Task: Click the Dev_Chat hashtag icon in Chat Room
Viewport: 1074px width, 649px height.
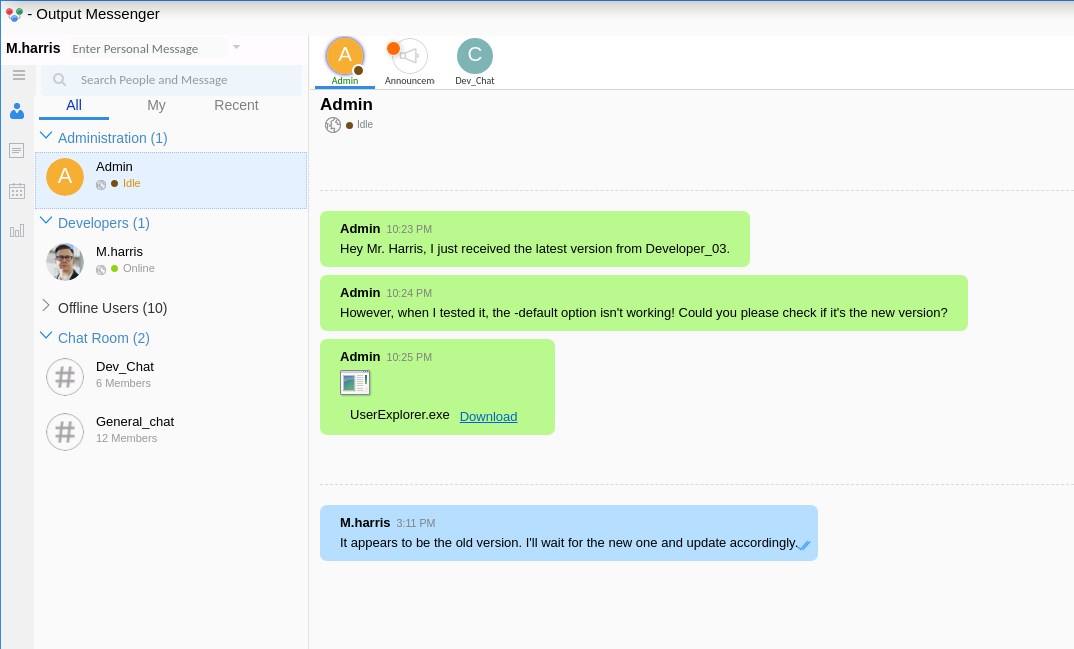Action: 65,377
